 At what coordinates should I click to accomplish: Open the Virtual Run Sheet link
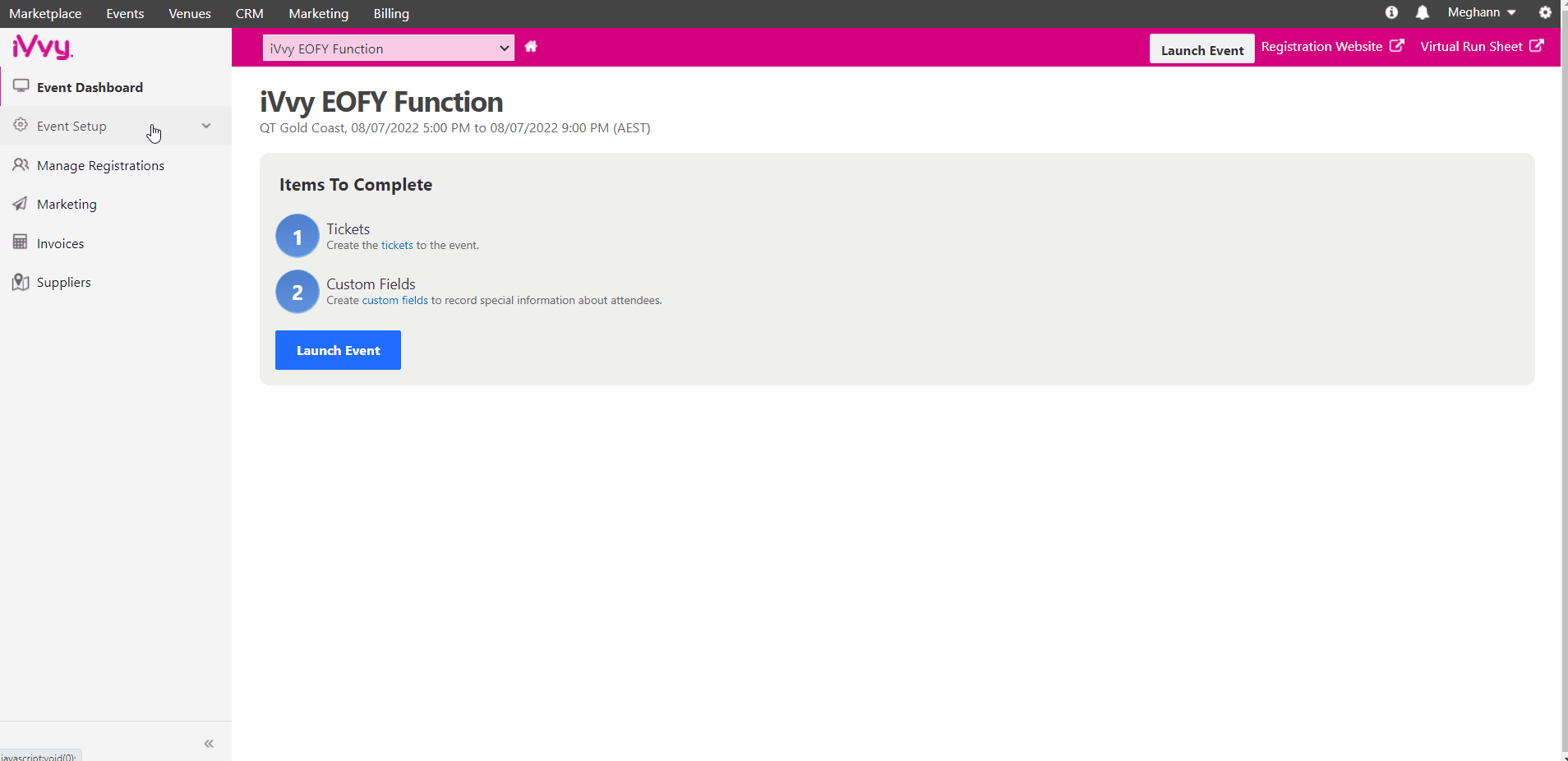pos(1472,47)
